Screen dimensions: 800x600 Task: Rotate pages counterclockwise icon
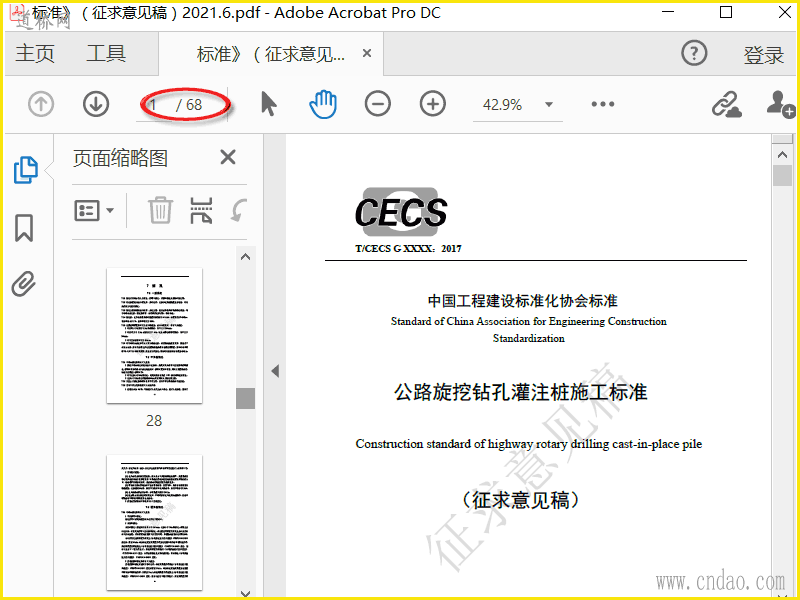coord(239,210)
